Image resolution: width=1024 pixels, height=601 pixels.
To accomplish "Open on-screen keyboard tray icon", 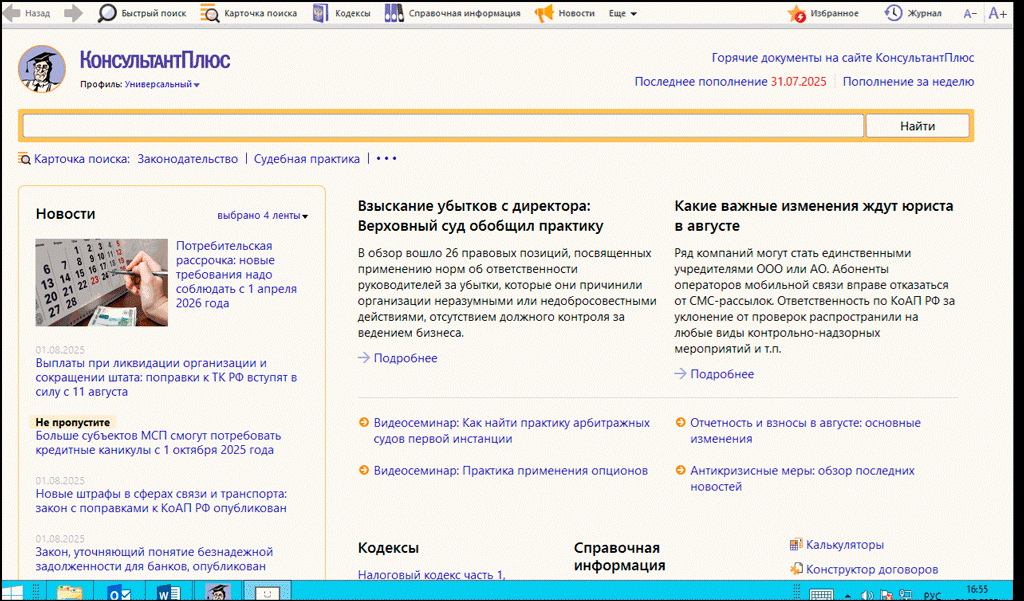I will coord(821,595).
